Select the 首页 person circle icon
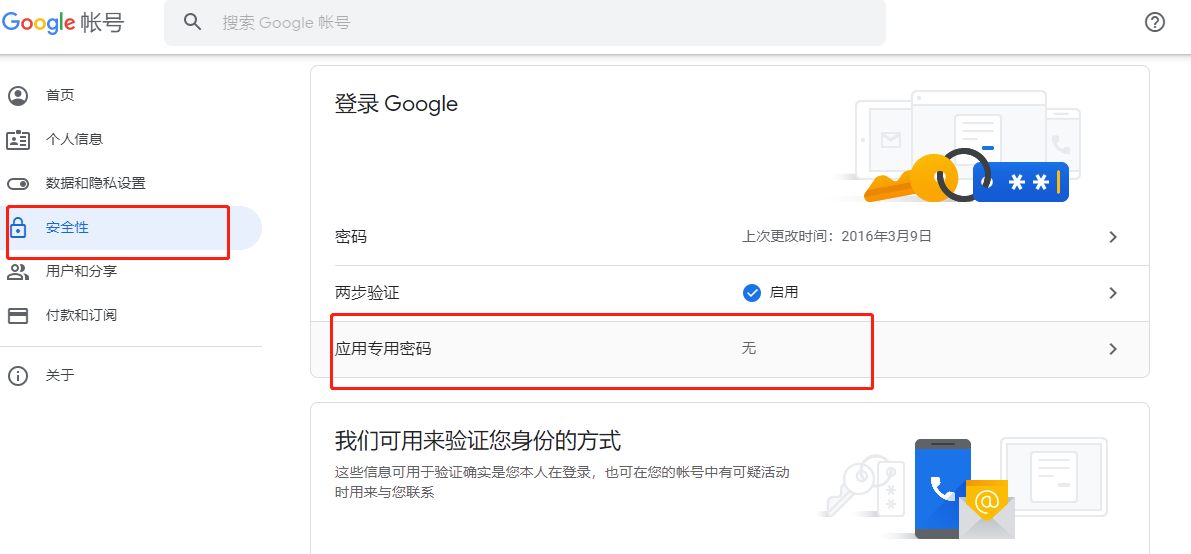 [x=17, y=96]
